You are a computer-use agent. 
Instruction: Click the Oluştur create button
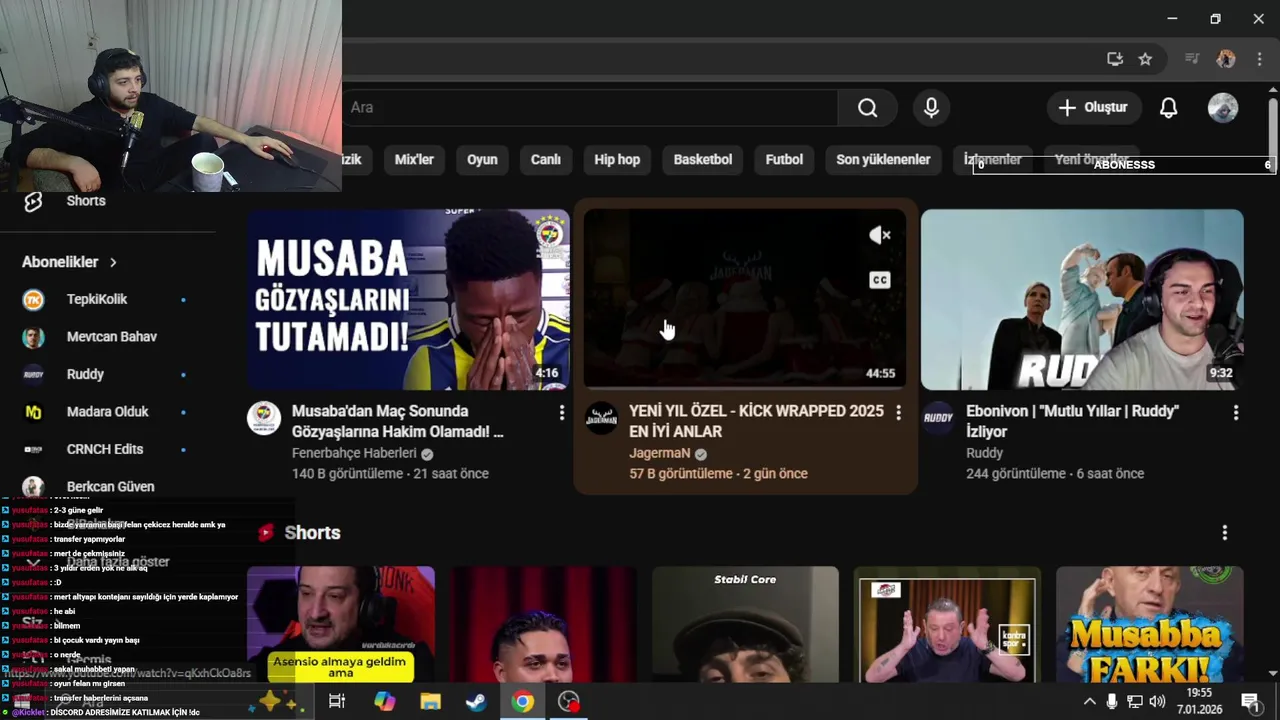[1093, 108]
